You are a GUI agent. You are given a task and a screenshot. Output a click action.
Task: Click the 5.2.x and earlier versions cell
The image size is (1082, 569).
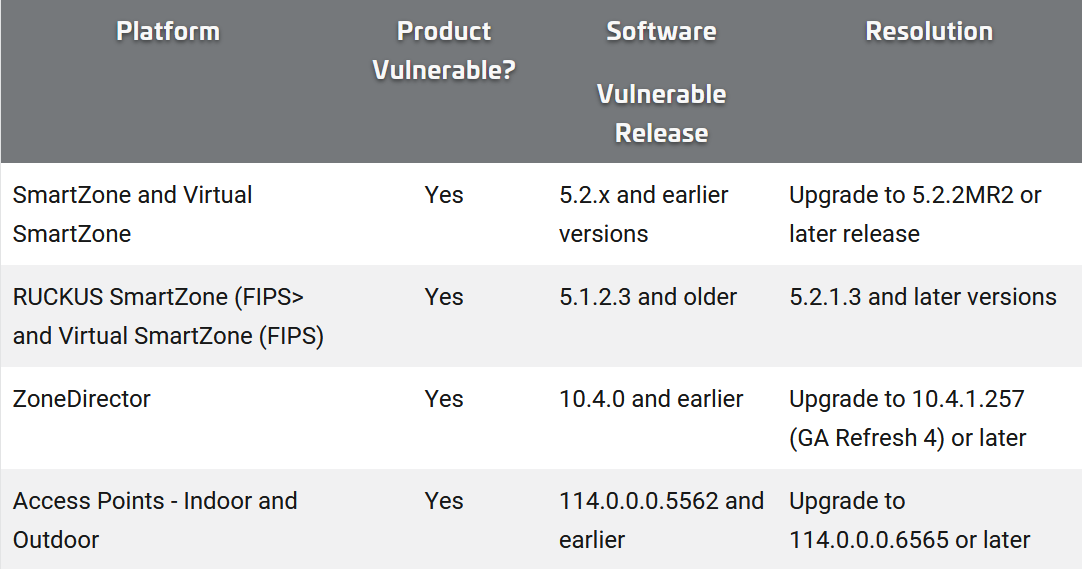click(x=643, y=214)
